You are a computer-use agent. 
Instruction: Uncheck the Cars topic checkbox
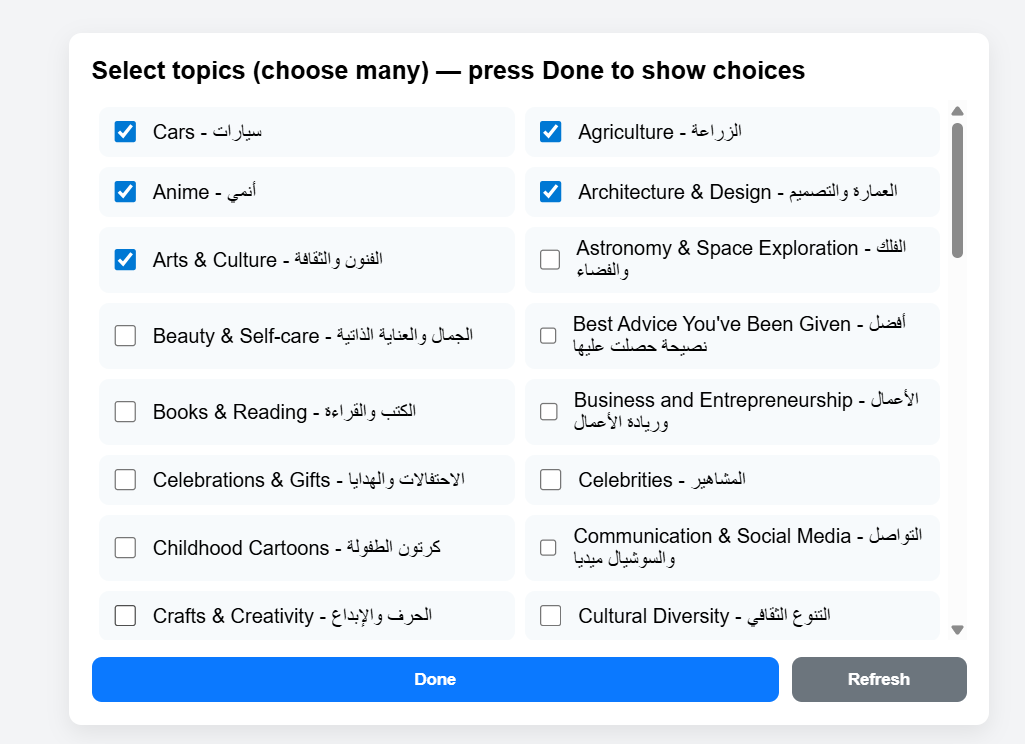coord(125,132)
